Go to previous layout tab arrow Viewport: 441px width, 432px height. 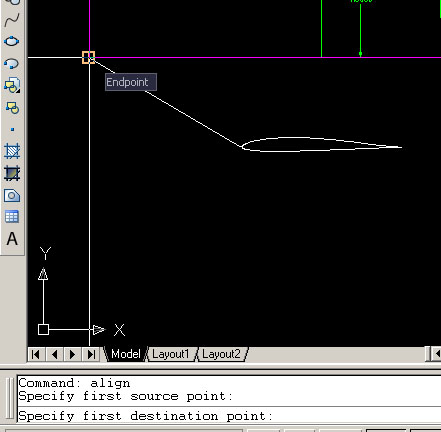click(54, 354)
